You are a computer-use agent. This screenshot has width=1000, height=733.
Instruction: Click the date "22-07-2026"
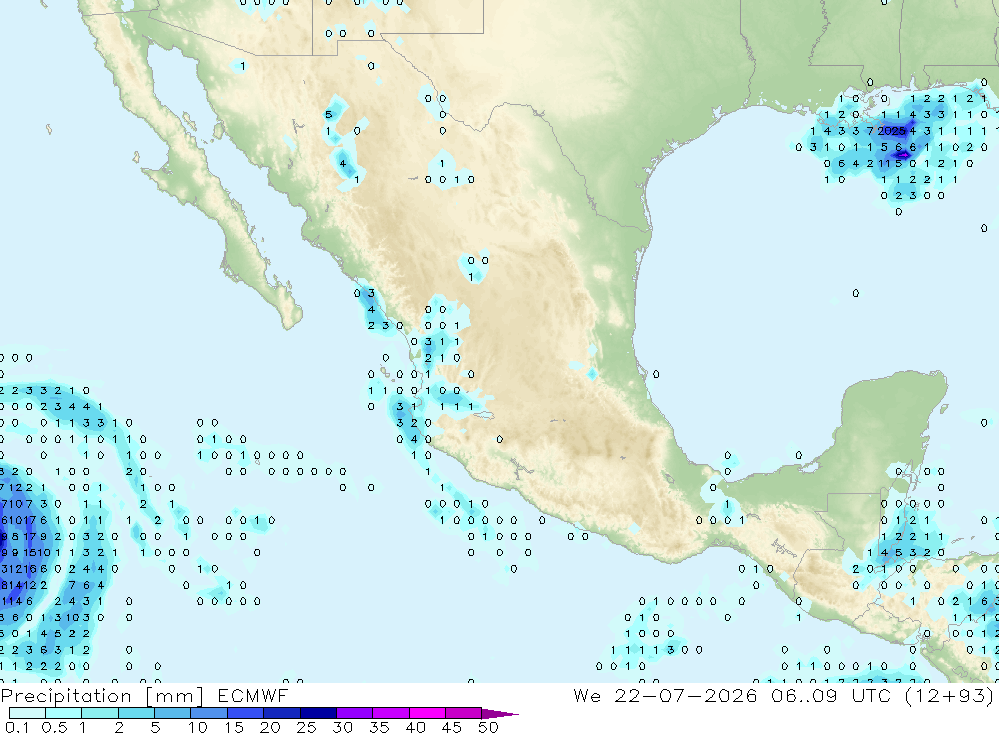click(686, 695)
